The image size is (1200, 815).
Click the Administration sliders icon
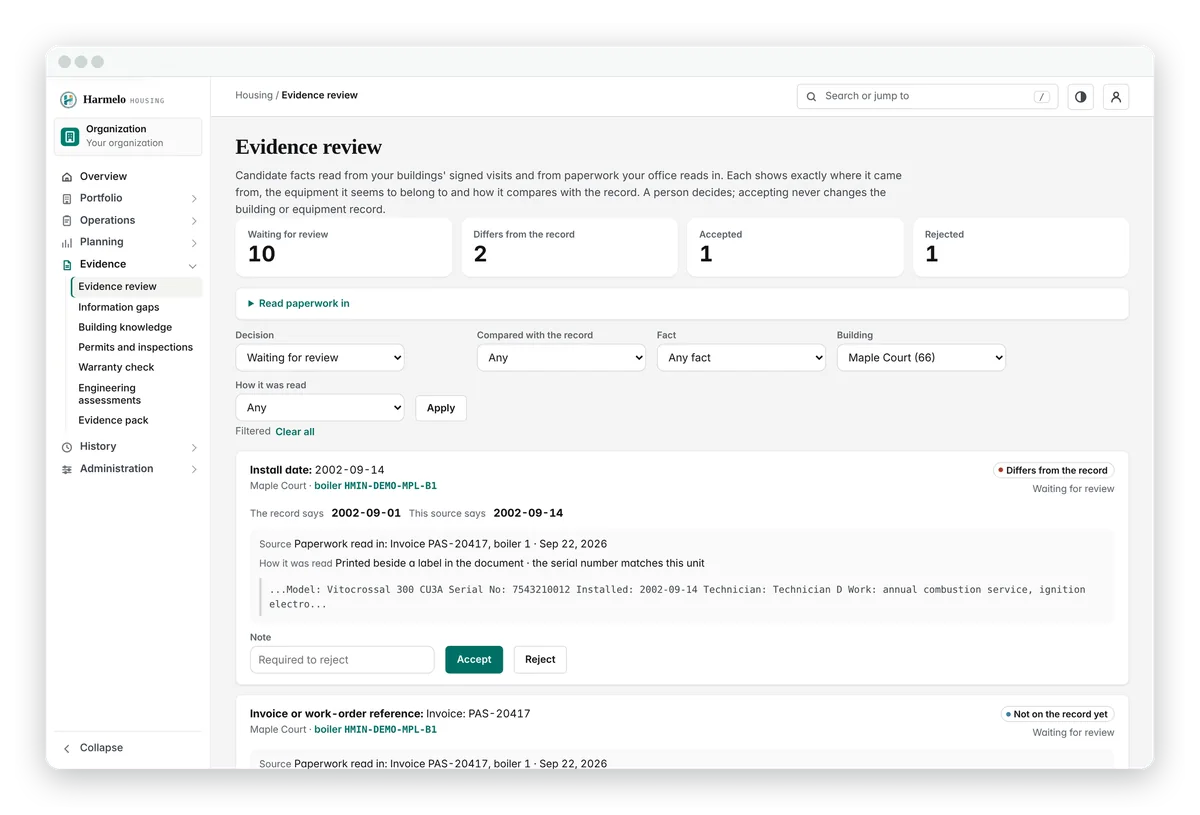coord(67,469)
